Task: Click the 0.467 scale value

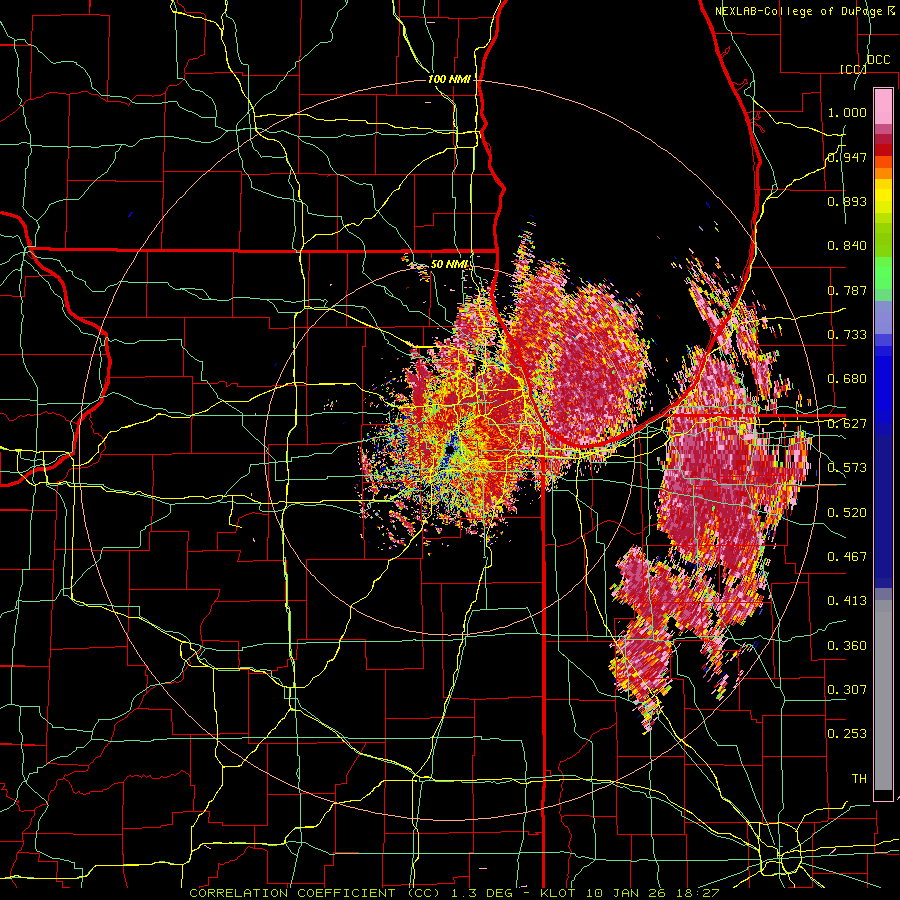Action: 847,557
